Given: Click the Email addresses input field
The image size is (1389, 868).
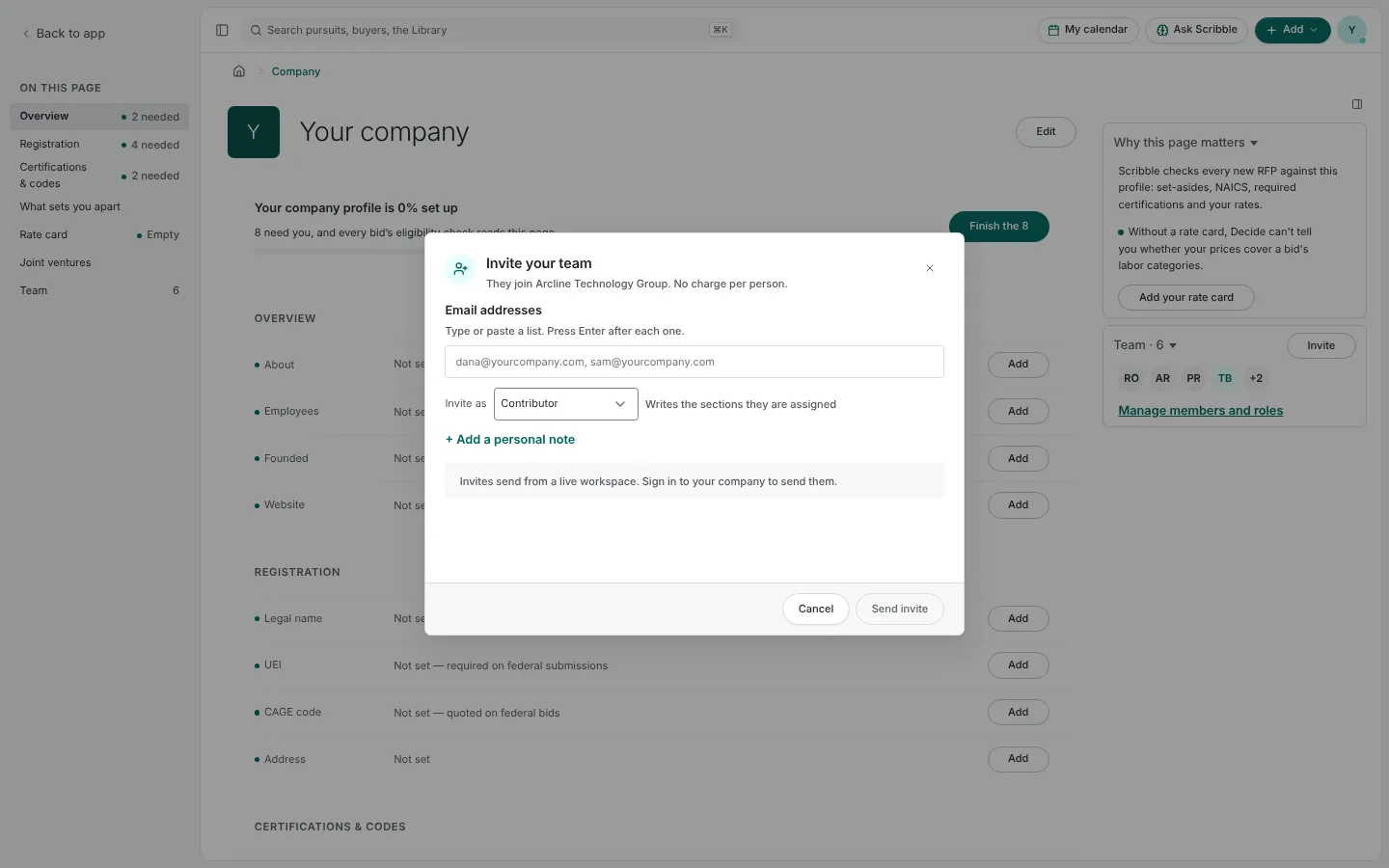Looking at the screenshot, I should (694, 362).
